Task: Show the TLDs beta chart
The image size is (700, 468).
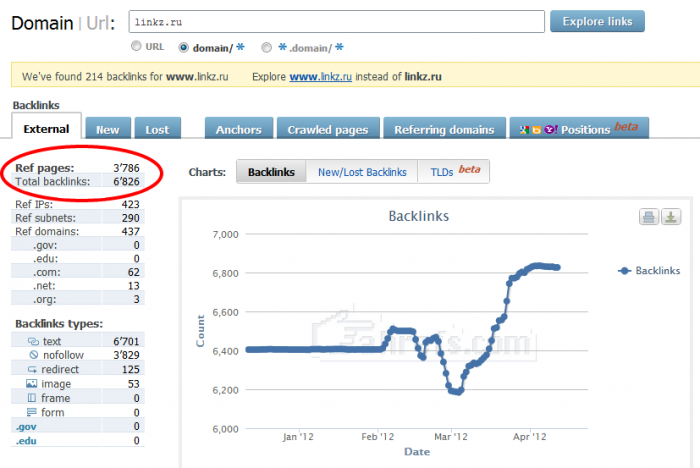Action: 454,172
